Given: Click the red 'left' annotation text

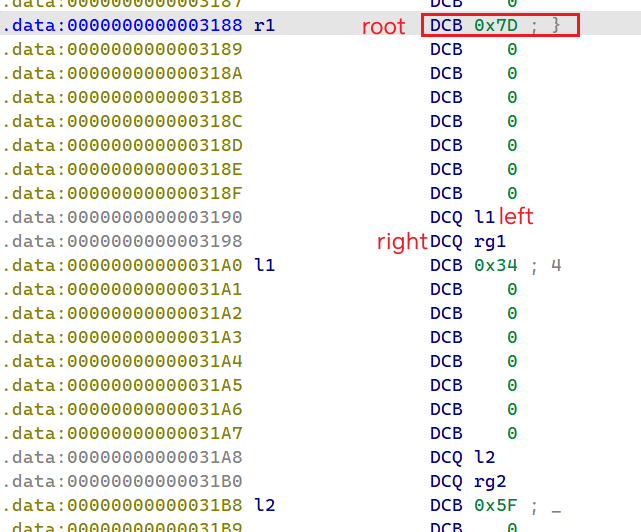Looking at the screenshot, I should (517, 216).
